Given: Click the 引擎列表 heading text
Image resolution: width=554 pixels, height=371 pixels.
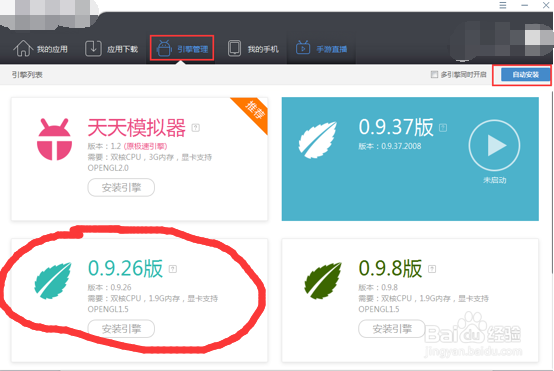Looking at the screenshot, I should click(27, 75).
